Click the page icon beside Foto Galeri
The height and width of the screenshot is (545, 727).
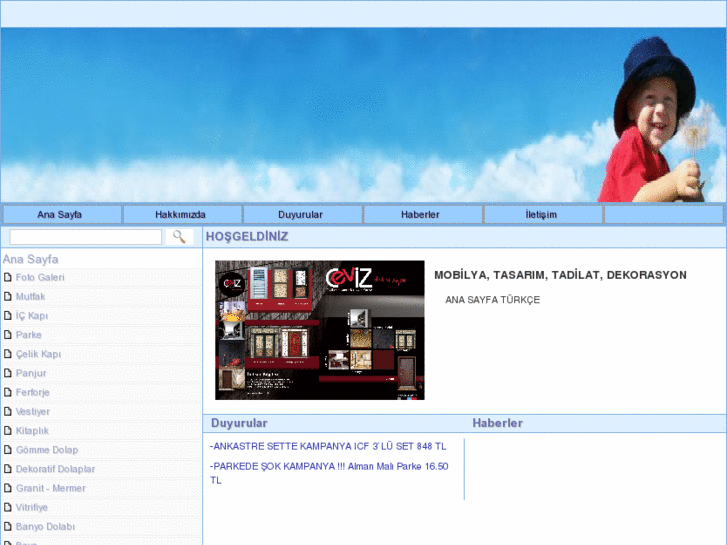point(7,277)
